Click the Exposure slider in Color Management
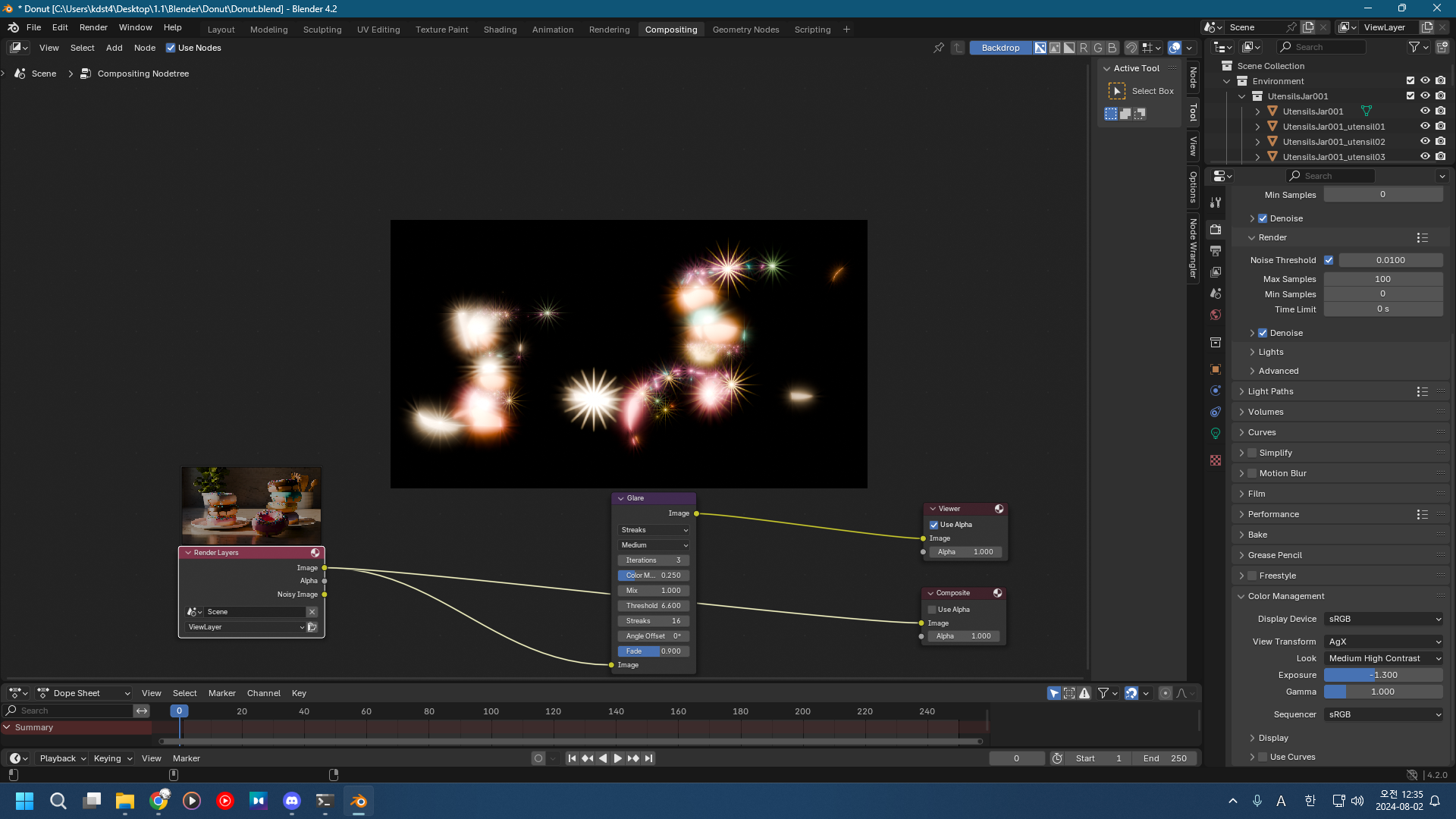Screen dimensions: 1456x819 pyautogui.click(x=1383, y=675)
